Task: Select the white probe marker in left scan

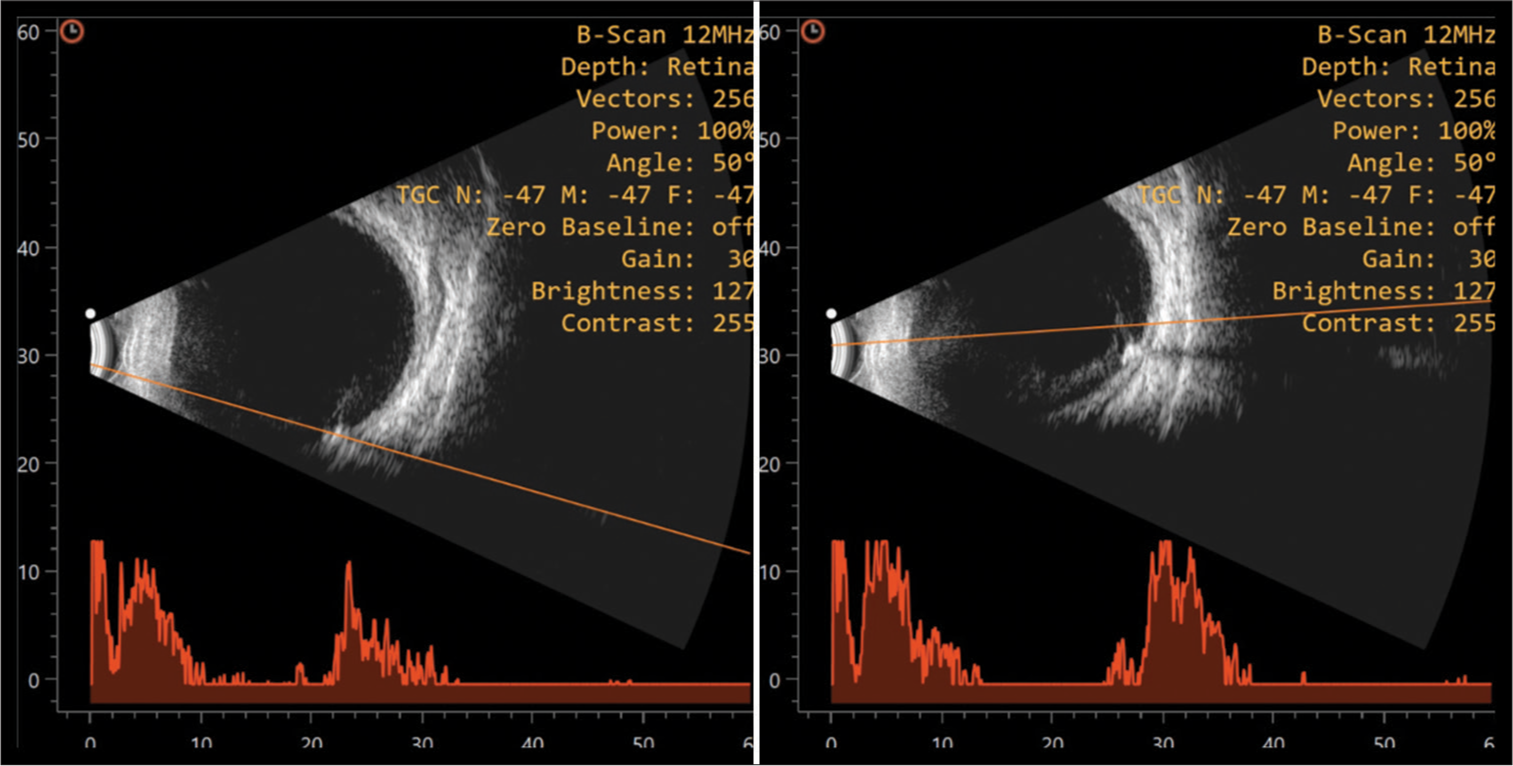Action: click(x=90, y=314)
